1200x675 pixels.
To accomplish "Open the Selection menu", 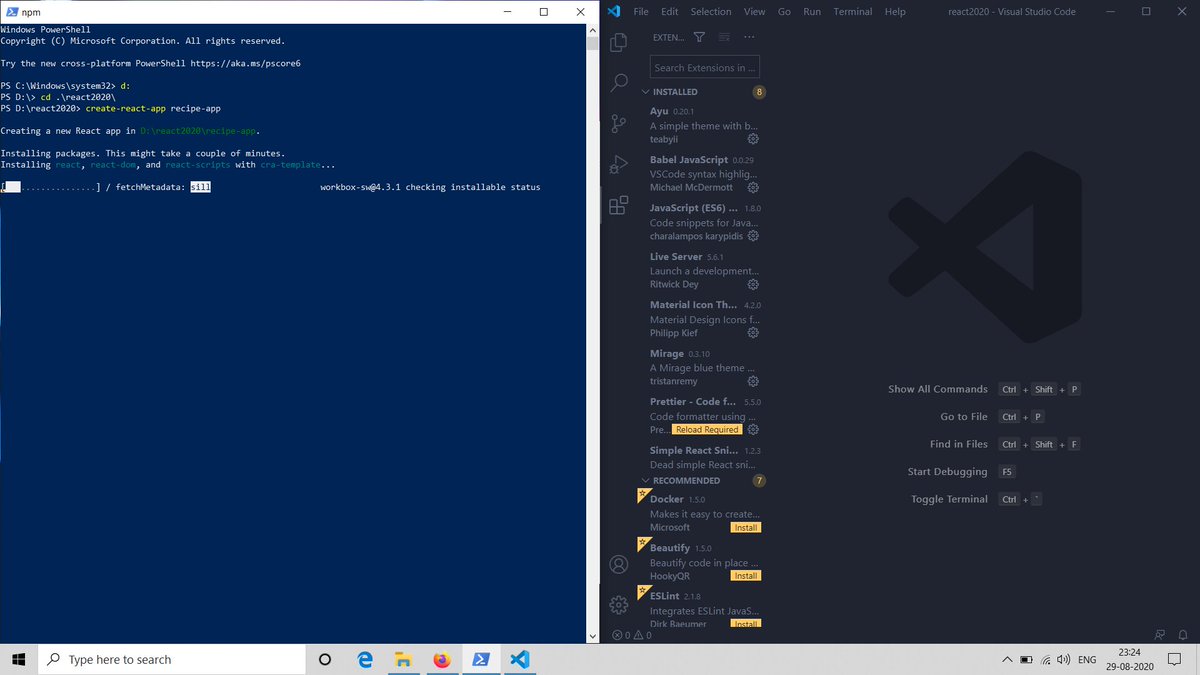I will [x=711, y=11].
